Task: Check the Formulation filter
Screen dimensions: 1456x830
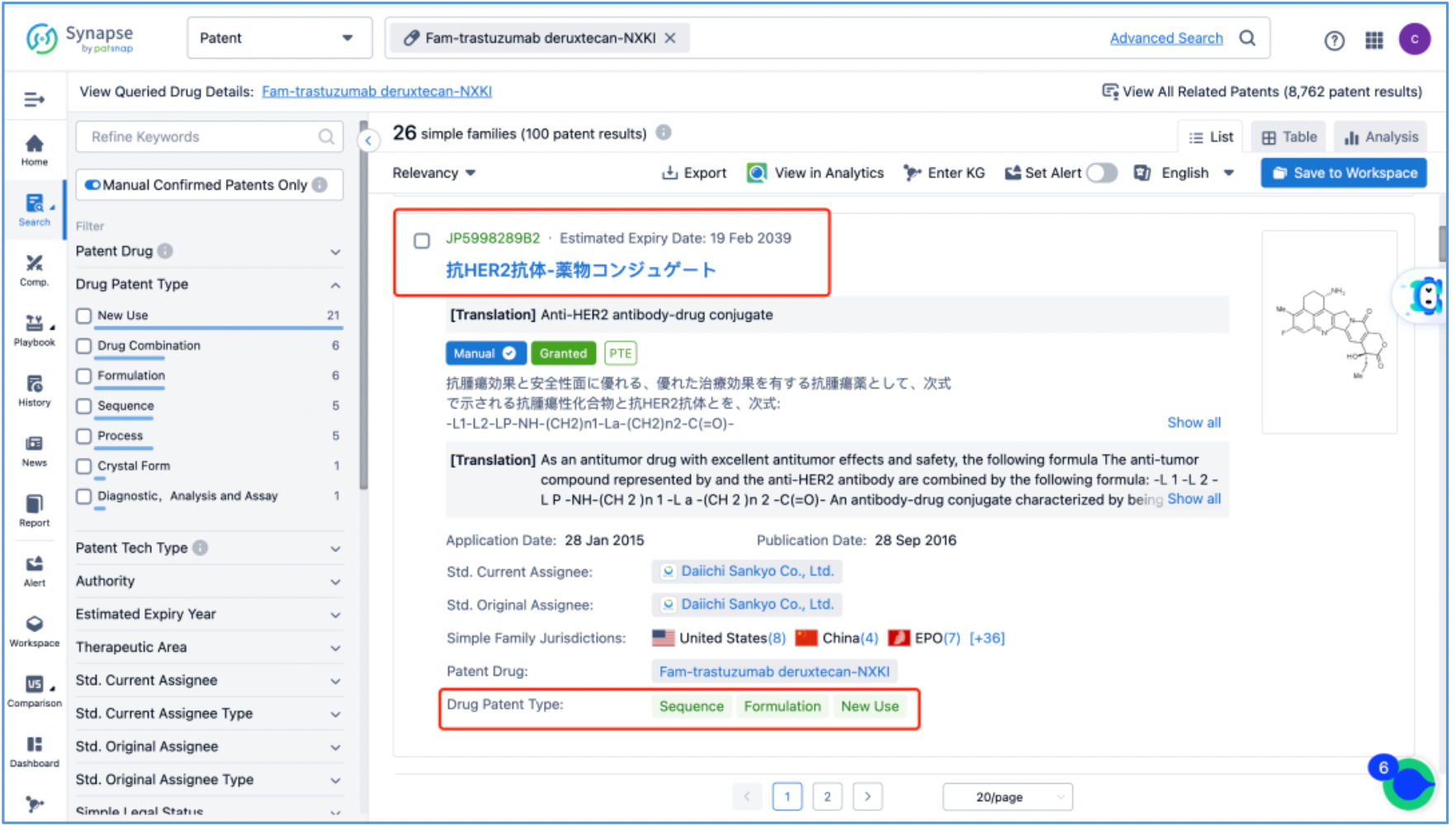Action: coord(83,376)
